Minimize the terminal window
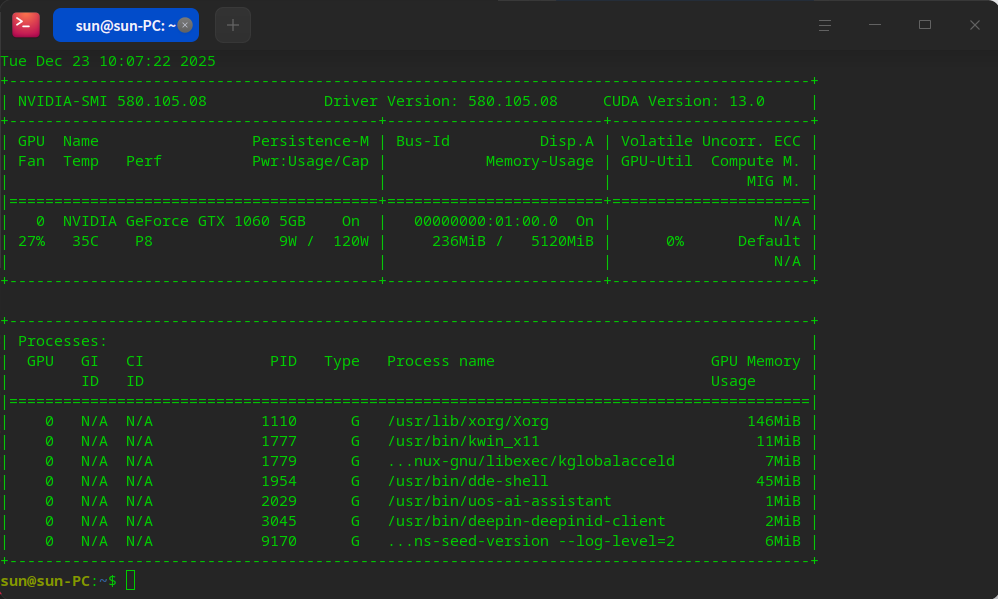Image resolution: width=998 pixels, height=599 pixels. pos(875,25)
